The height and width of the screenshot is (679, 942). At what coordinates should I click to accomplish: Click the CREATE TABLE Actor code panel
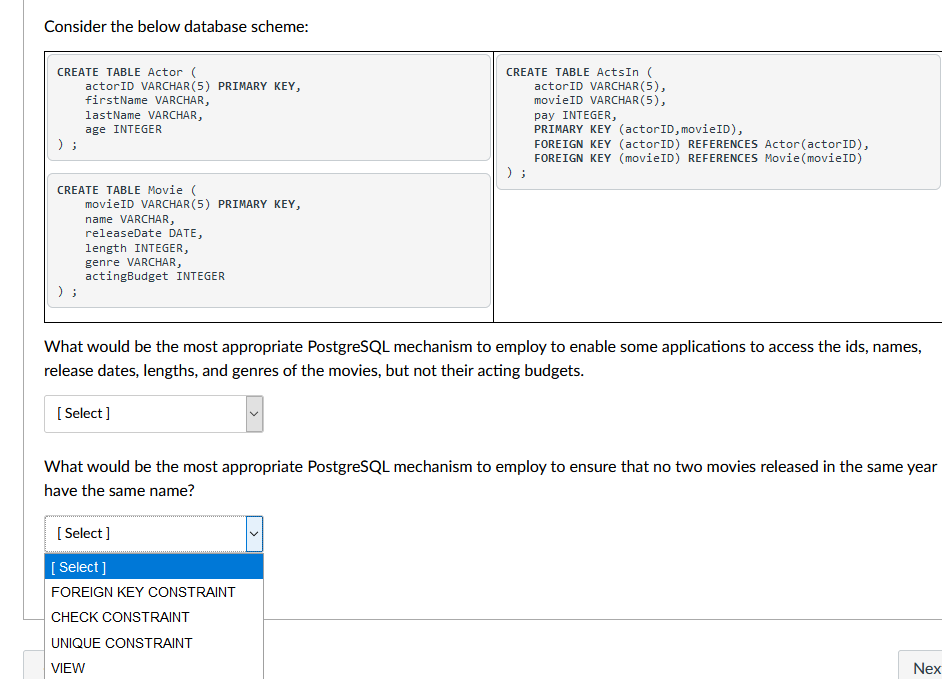pyautogui.click(x=268, y=110)
